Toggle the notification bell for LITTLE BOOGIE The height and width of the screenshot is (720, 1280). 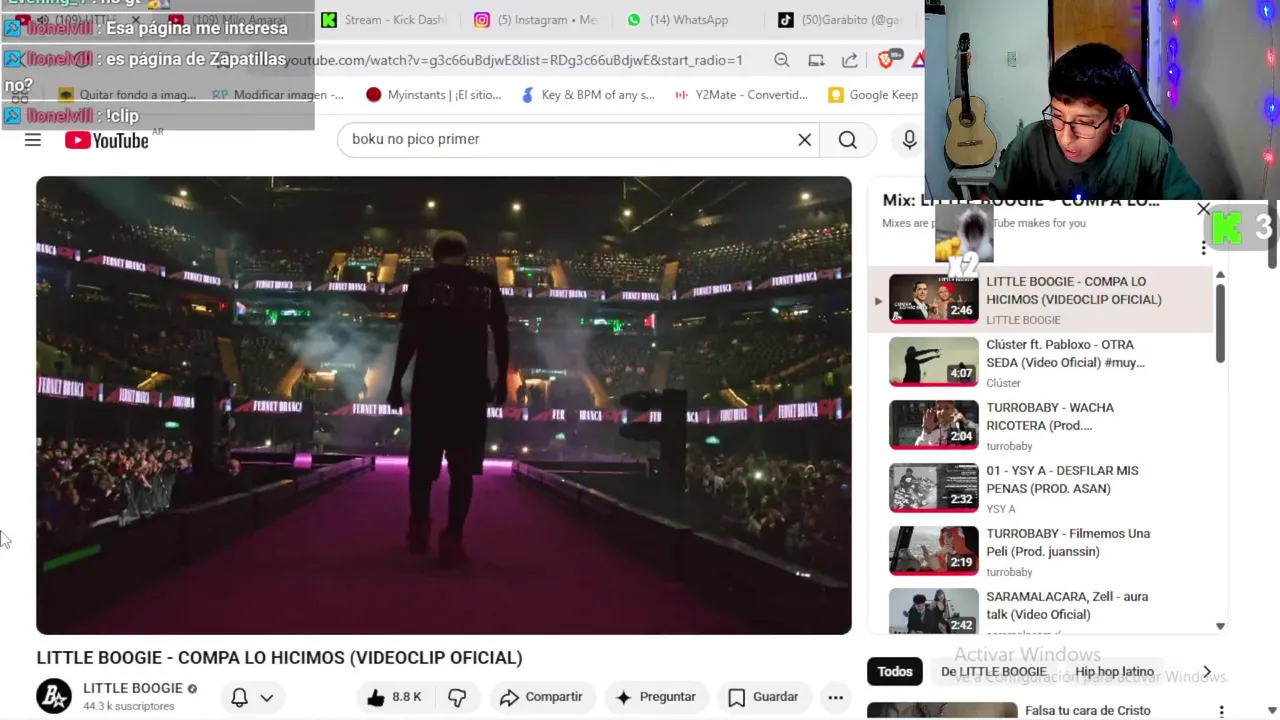click(240, 697)
